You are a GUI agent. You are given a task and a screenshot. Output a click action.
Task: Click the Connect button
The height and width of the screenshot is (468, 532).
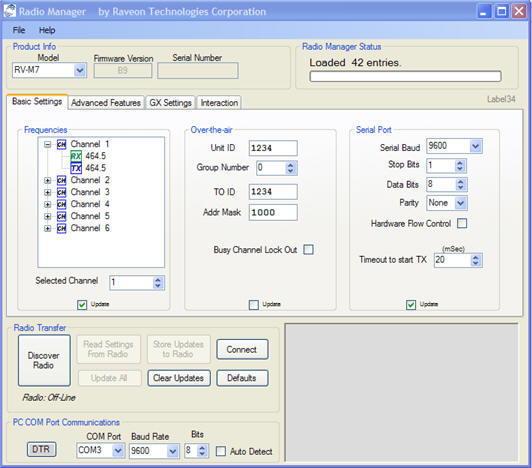(x=242, y=350)
